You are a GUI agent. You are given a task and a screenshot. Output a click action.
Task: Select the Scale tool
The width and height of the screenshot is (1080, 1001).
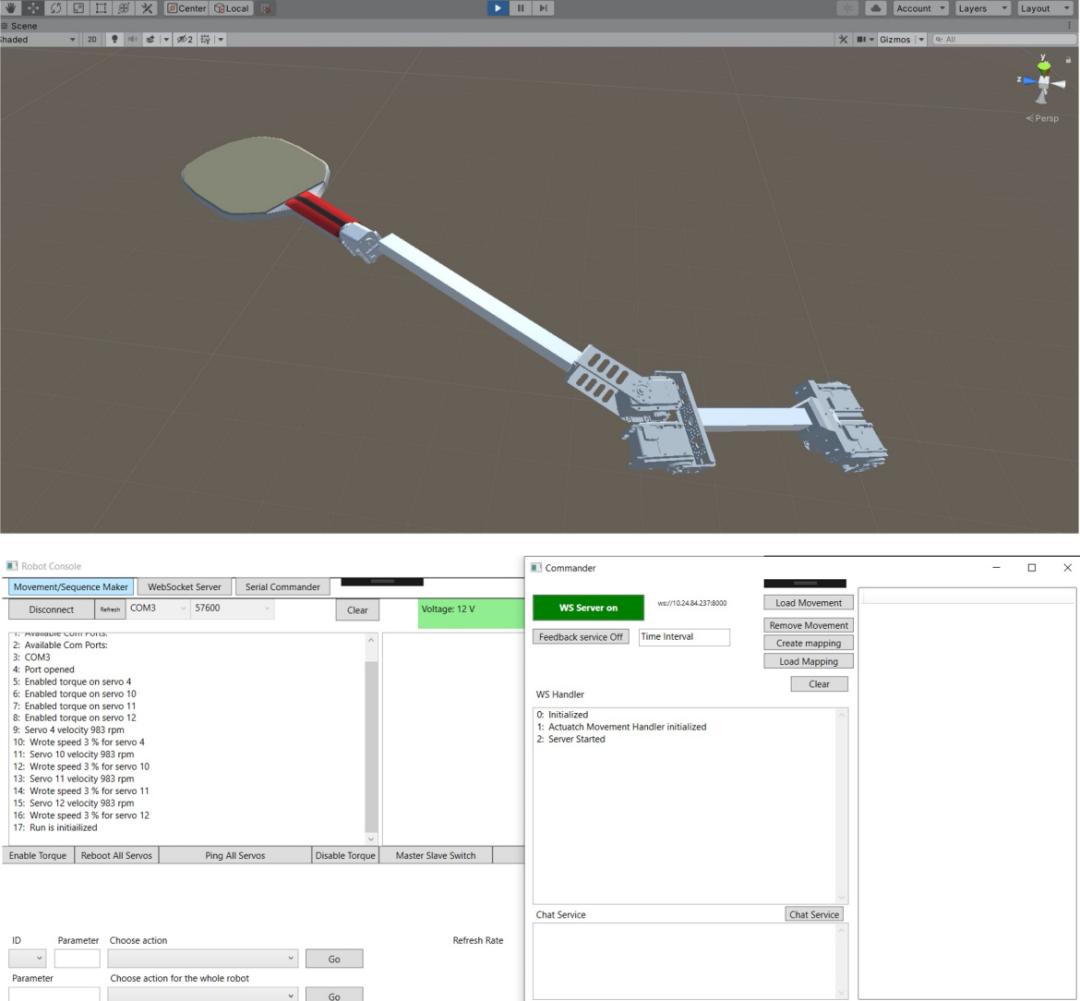pos(78,8)
